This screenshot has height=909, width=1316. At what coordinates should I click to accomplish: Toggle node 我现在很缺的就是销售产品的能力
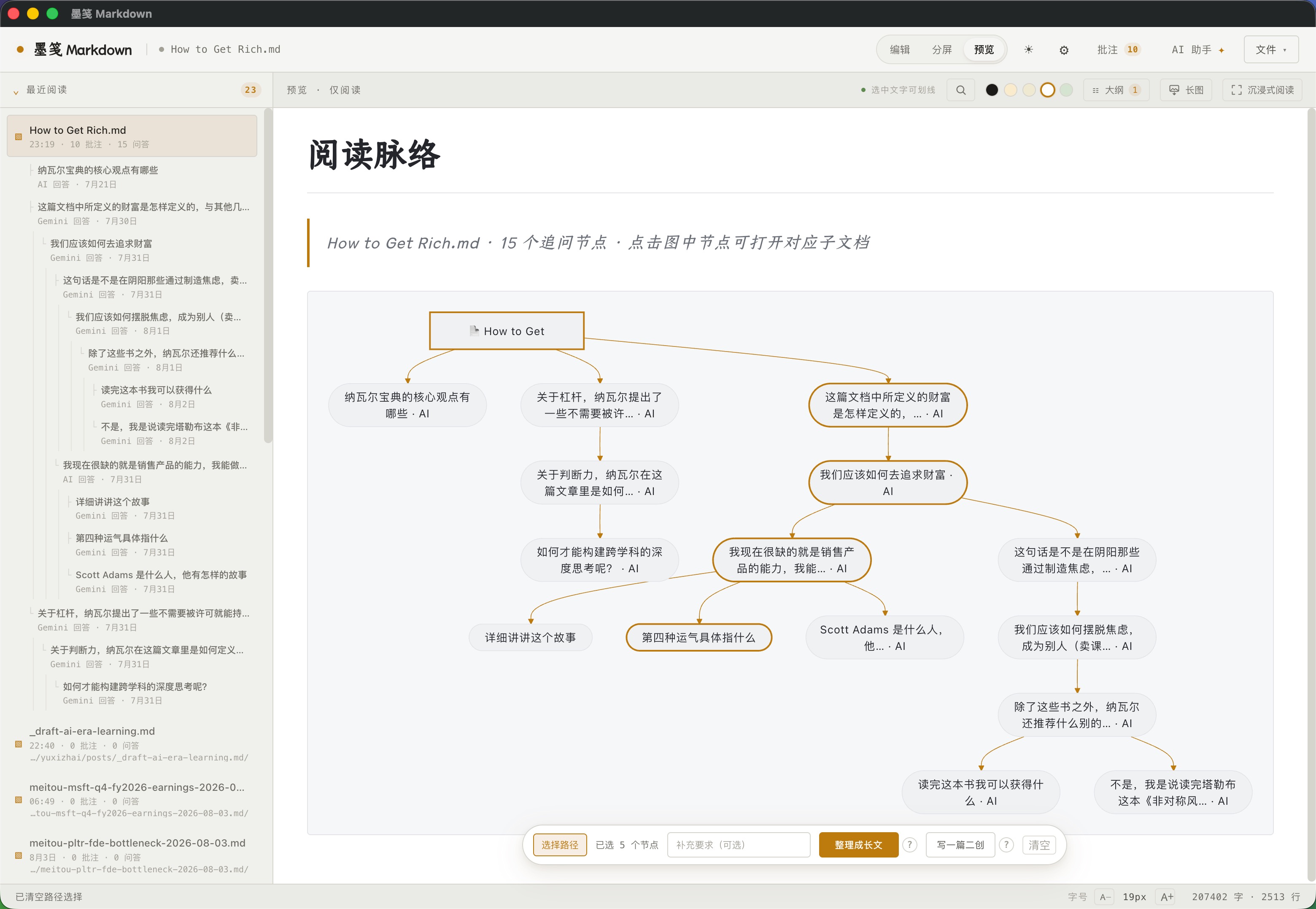point(791,560)
